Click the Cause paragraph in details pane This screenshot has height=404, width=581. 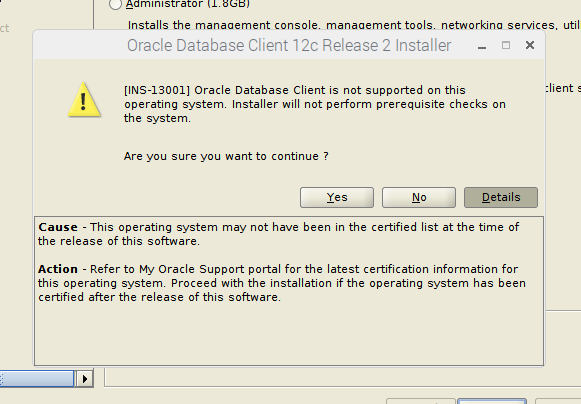tap(278, 234)
